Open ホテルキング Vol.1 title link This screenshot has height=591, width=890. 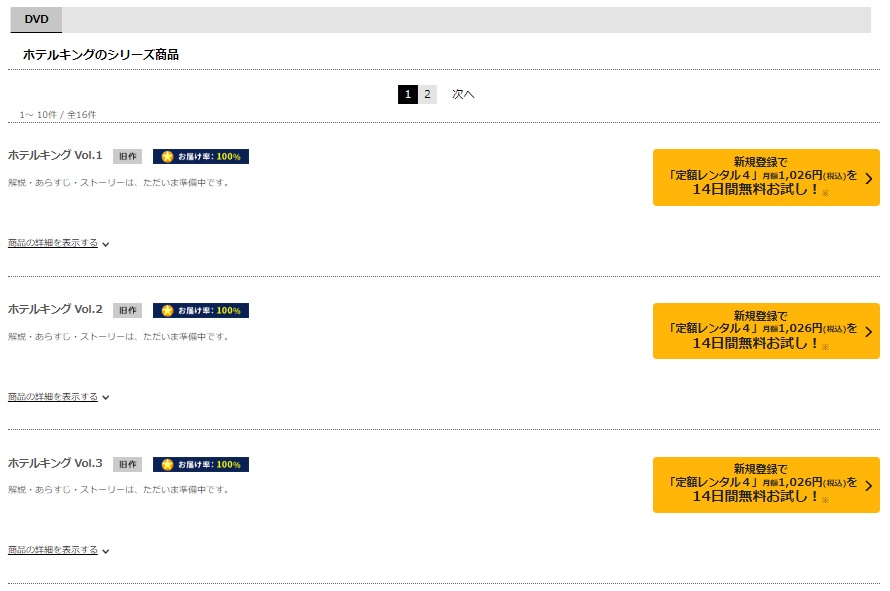coord(55,155)
